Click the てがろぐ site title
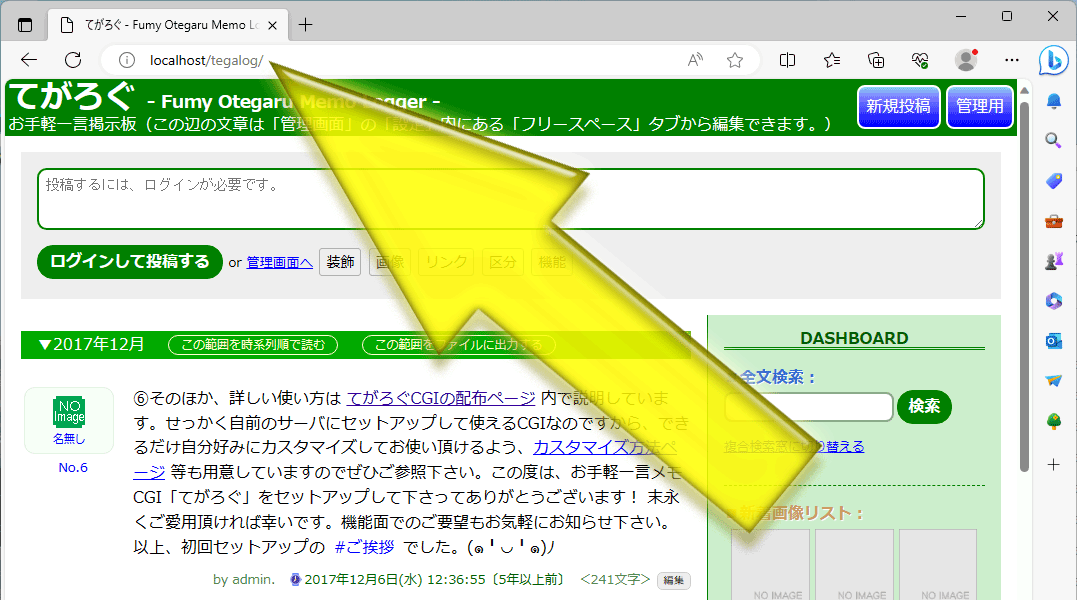This screenshot has width=1077, height=600. click(72, 96)
